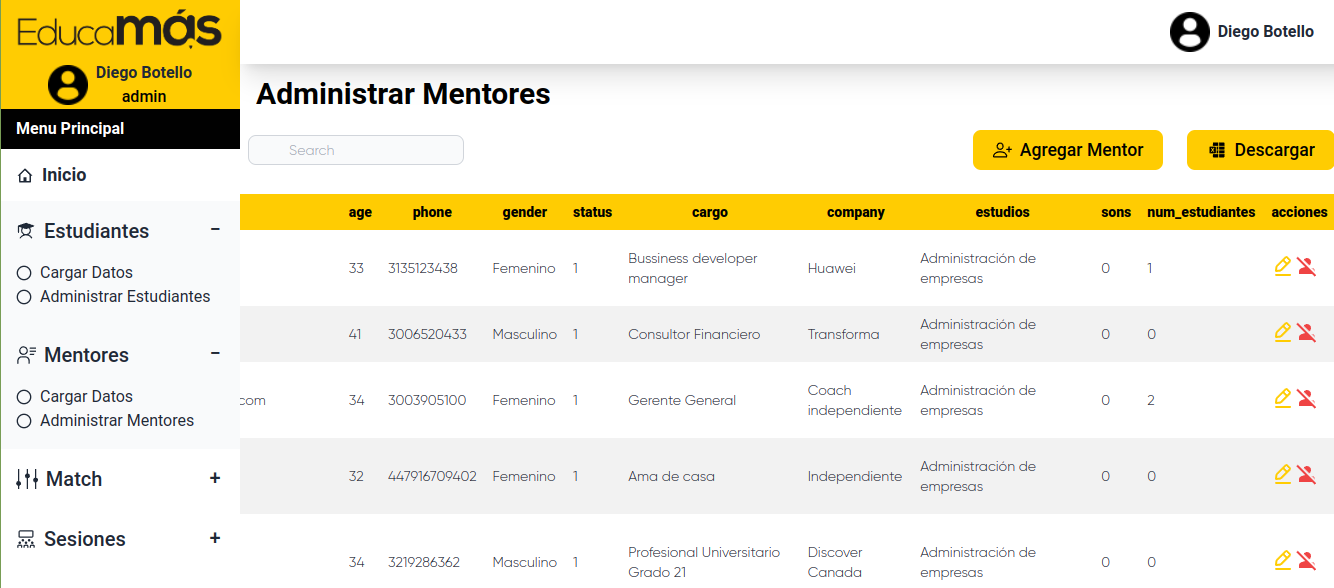Click the add-person icon in Agregar Mentor
Viewport: 1334px width, 588px height.
pyautogui.click(x=1001, y=149)
